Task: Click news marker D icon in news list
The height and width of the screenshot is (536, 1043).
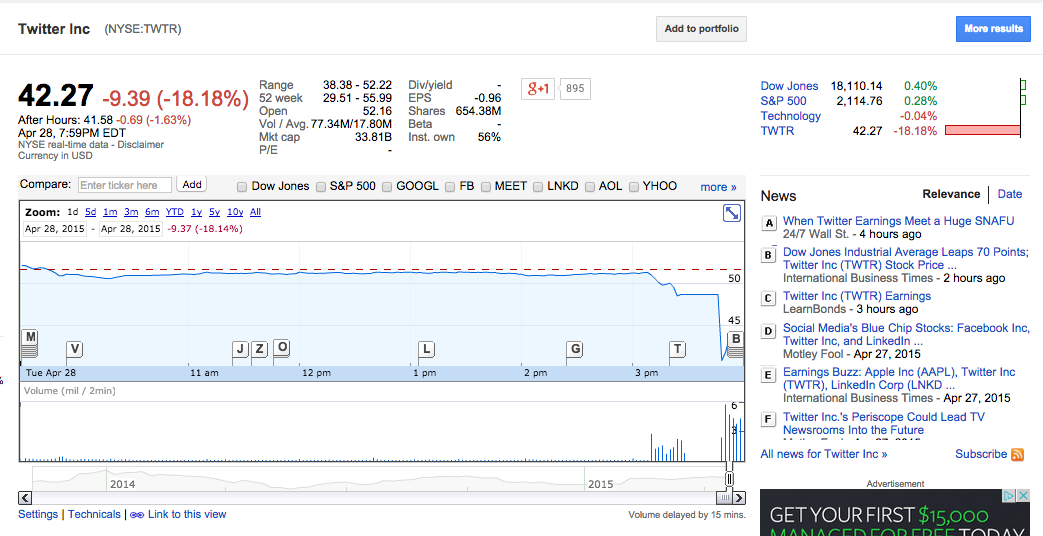Action: tap(768, 331)
